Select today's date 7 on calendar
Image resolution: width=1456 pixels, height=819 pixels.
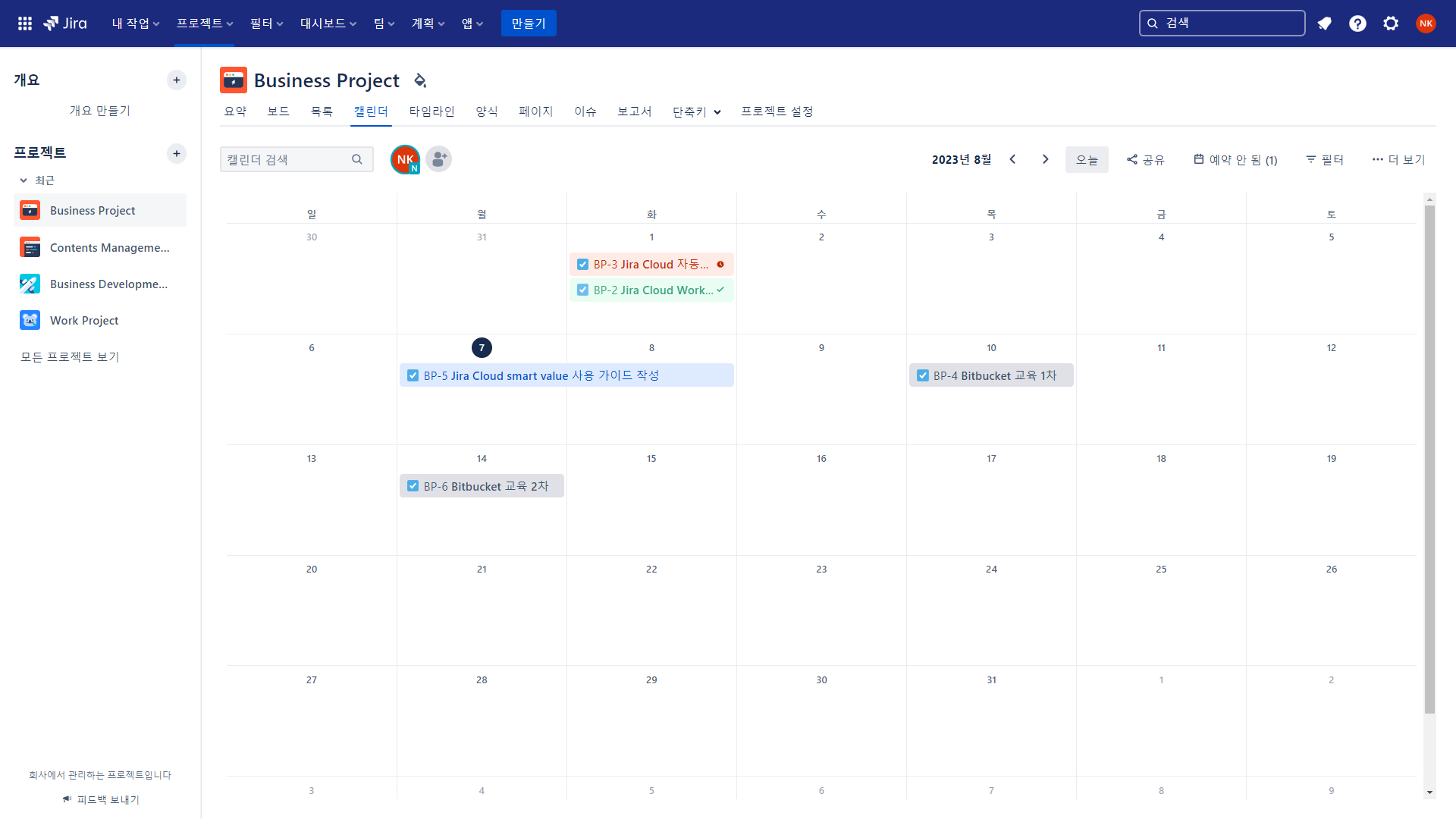coord(482,348)
